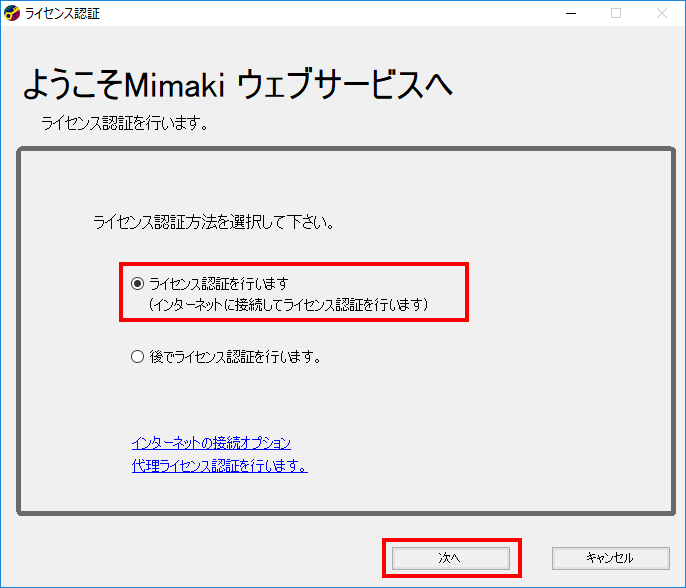
Task: Close the ライセンス認証 window
Action: [662, 13]
